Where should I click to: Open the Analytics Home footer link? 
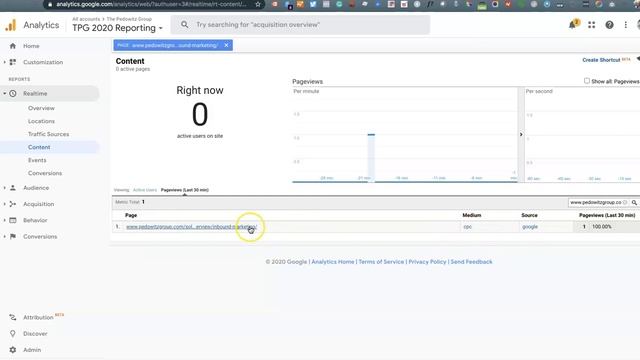tap(333, 262)
